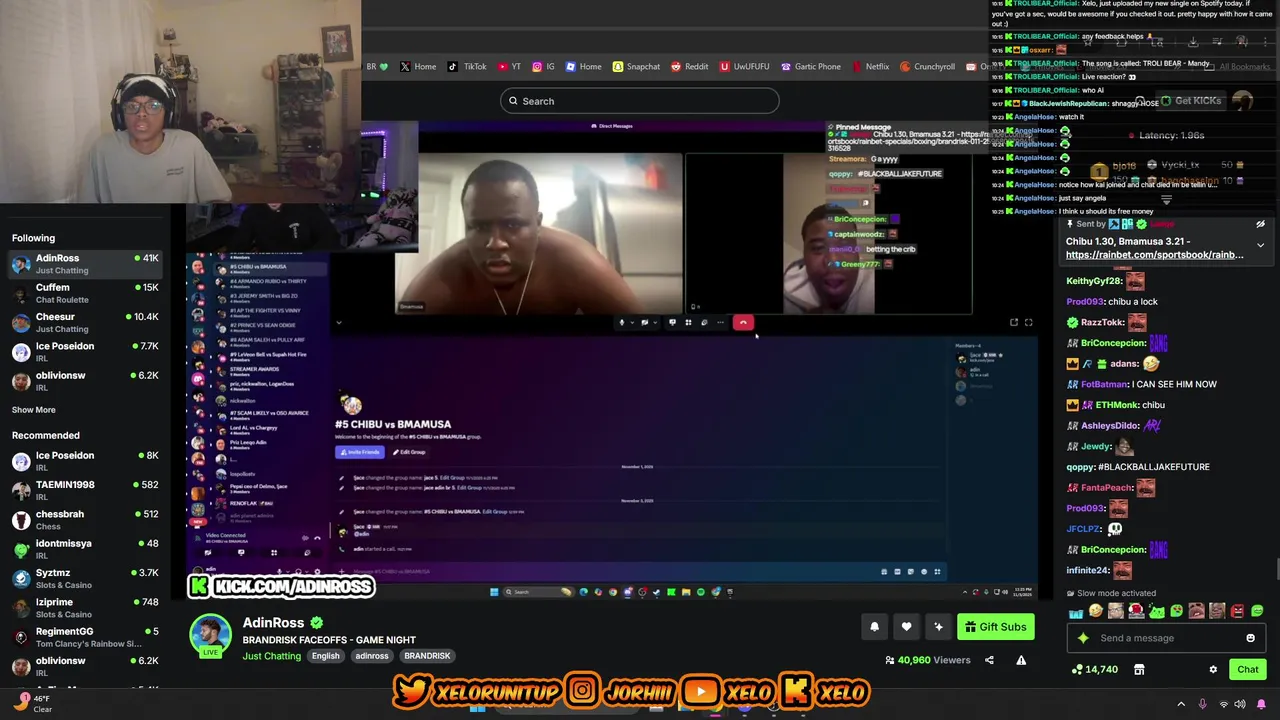Insert the laughing-crying emoji quick emote
This screenshot has height=720, width=1280.
[1096, 611]
